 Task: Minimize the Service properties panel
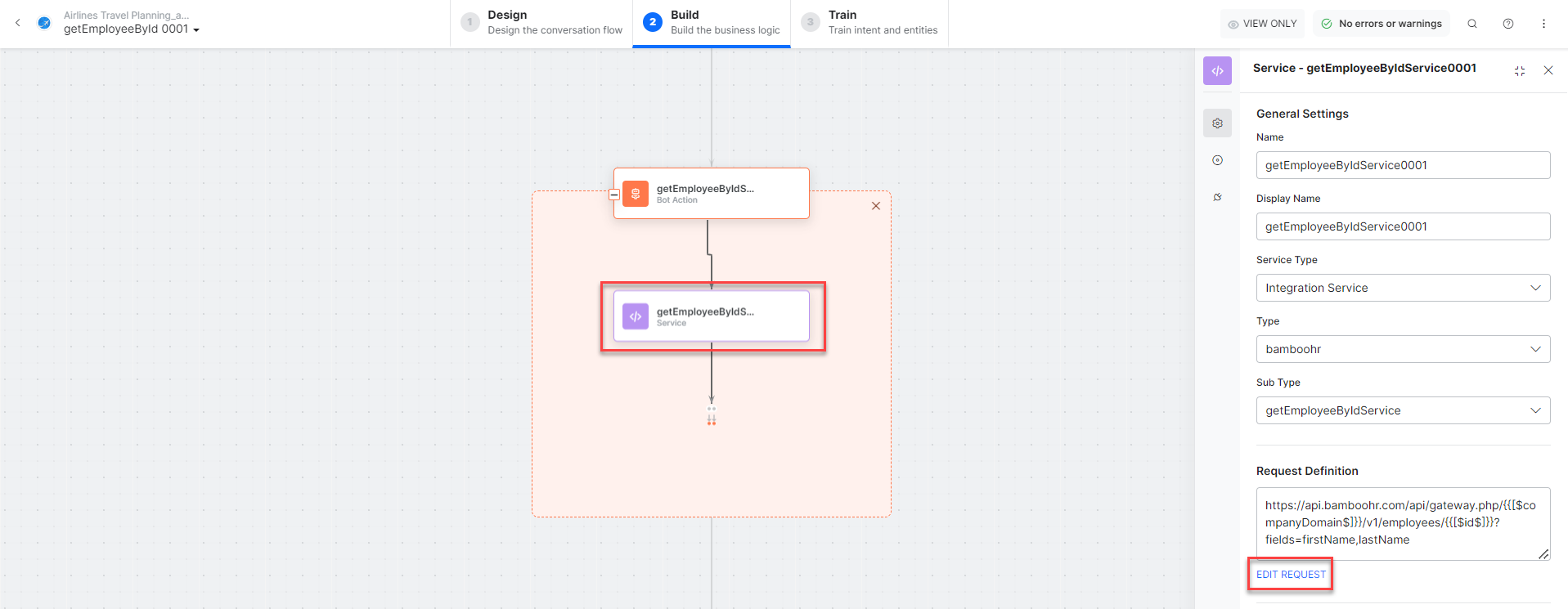click(1519, 71)
